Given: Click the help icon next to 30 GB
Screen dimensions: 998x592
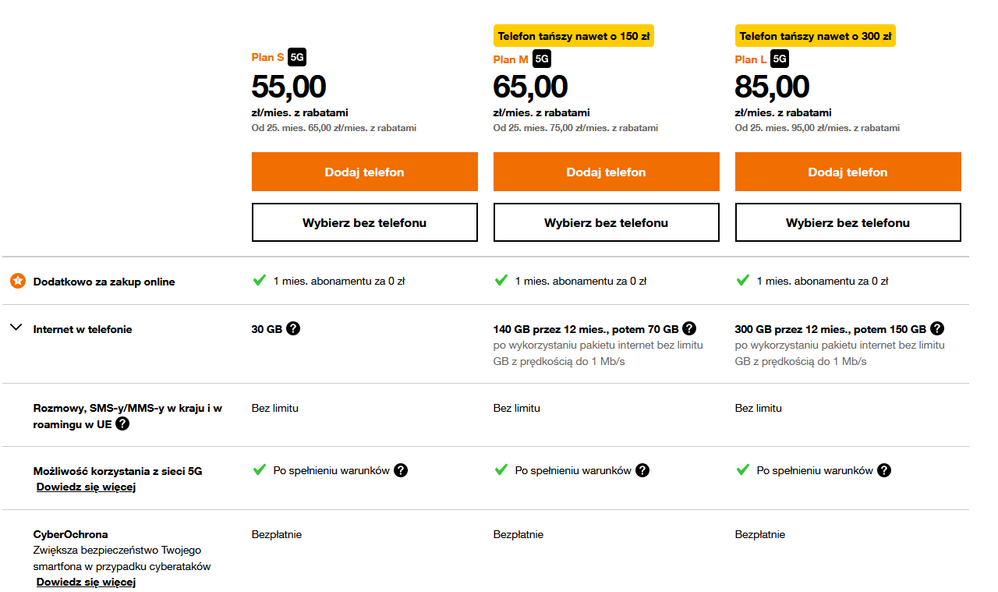Looking at the screenshot, I should pyautogui.click(x=293, y=329).
